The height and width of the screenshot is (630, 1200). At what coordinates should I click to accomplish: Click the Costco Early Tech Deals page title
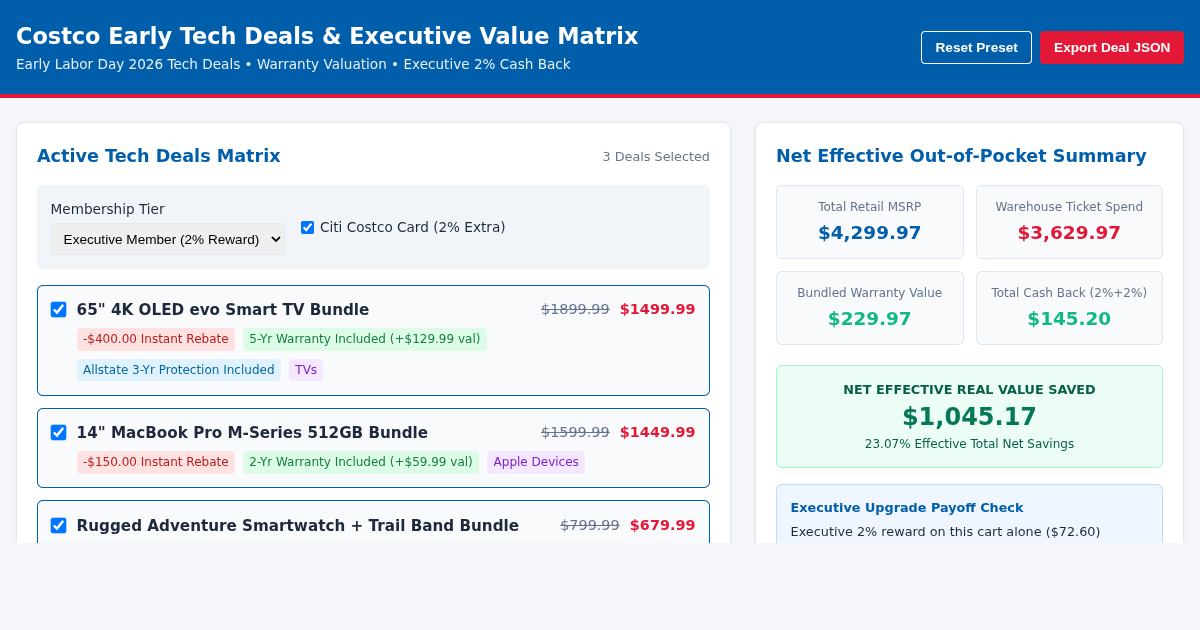pyautogui.click(x=327, y=36)
